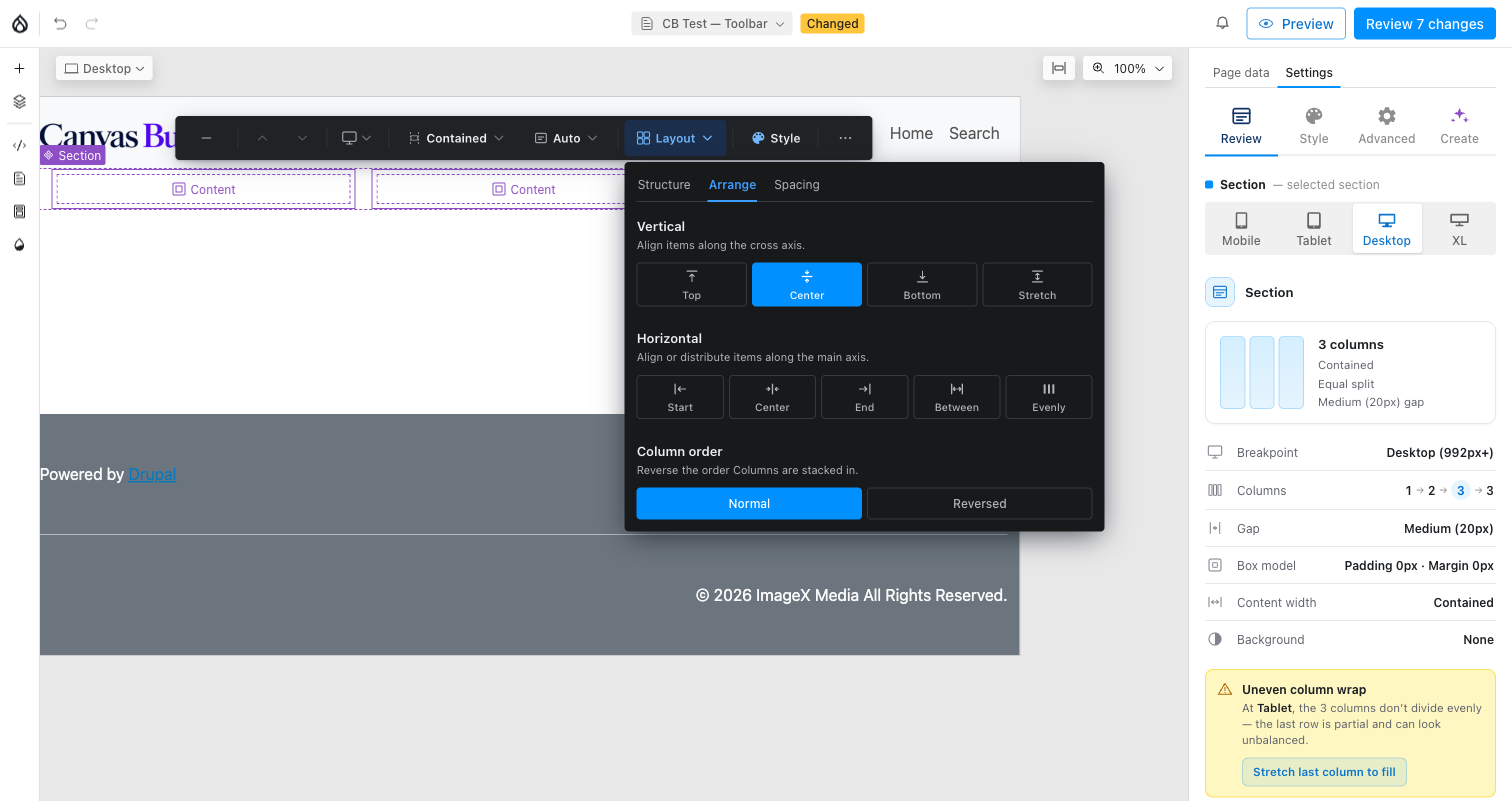The width and height of the screenshot is (1512, 801).
Task: Open the layers icon in left sidebar
Action: tap(19, 102)
